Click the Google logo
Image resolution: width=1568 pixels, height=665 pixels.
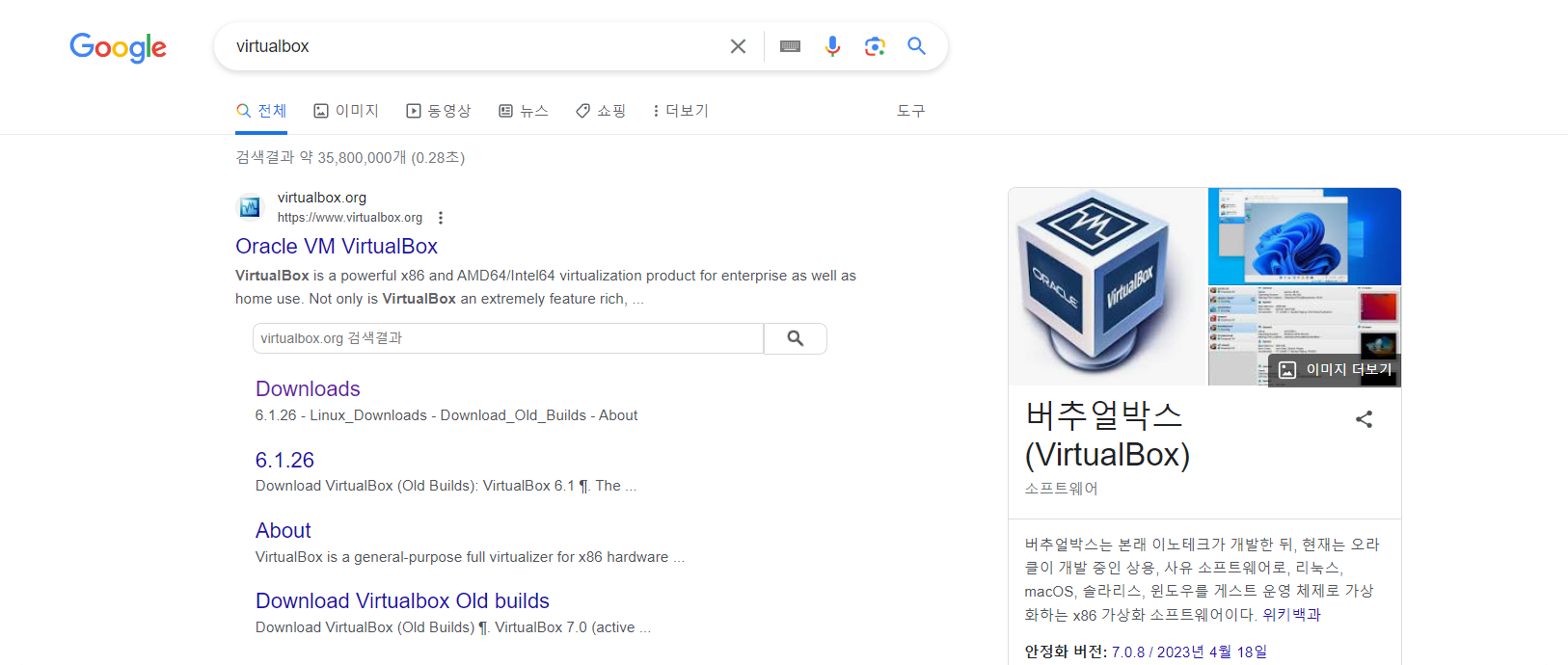click(x=118, y=47)
